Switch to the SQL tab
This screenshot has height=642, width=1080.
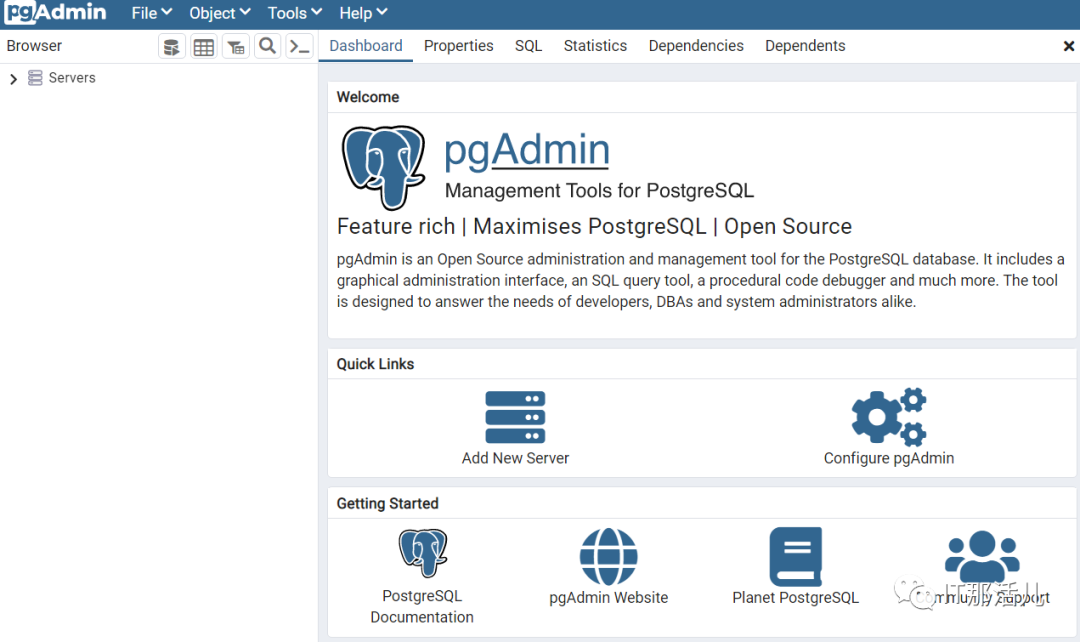[528, 46]
